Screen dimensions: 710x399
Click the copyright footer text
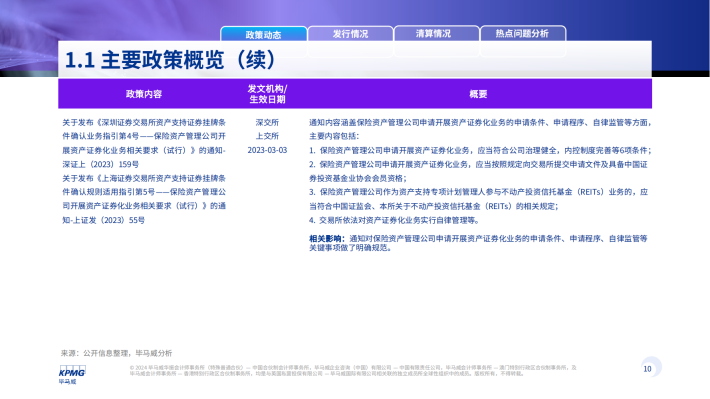[353, 370]
